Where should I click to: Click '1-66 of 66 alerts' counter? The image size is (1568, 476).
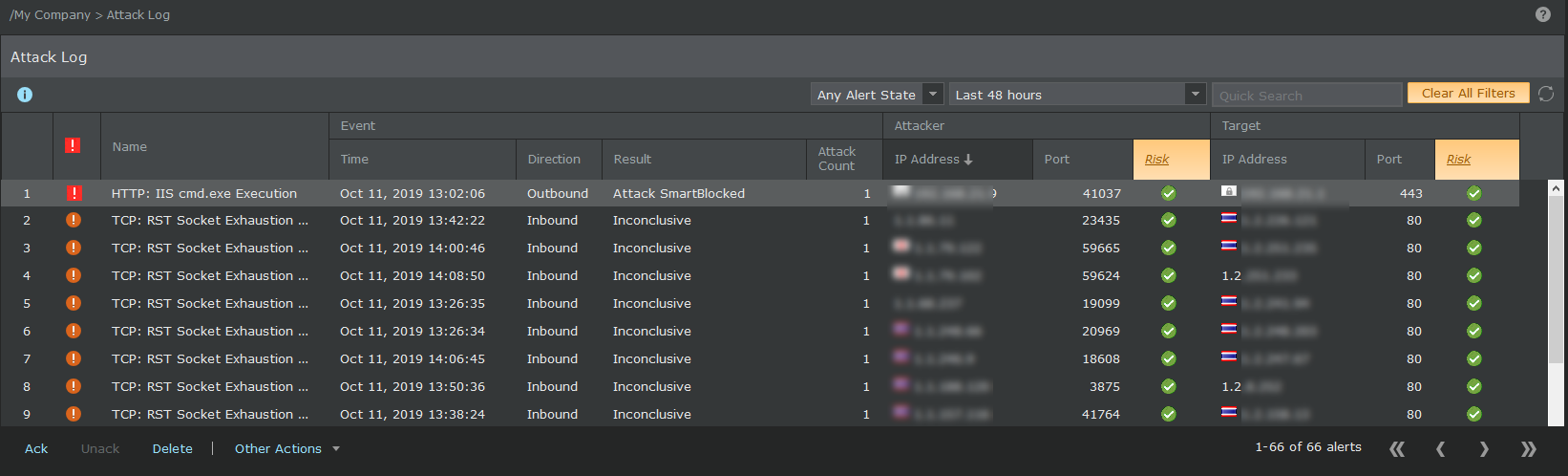(x=1308, y=446)
